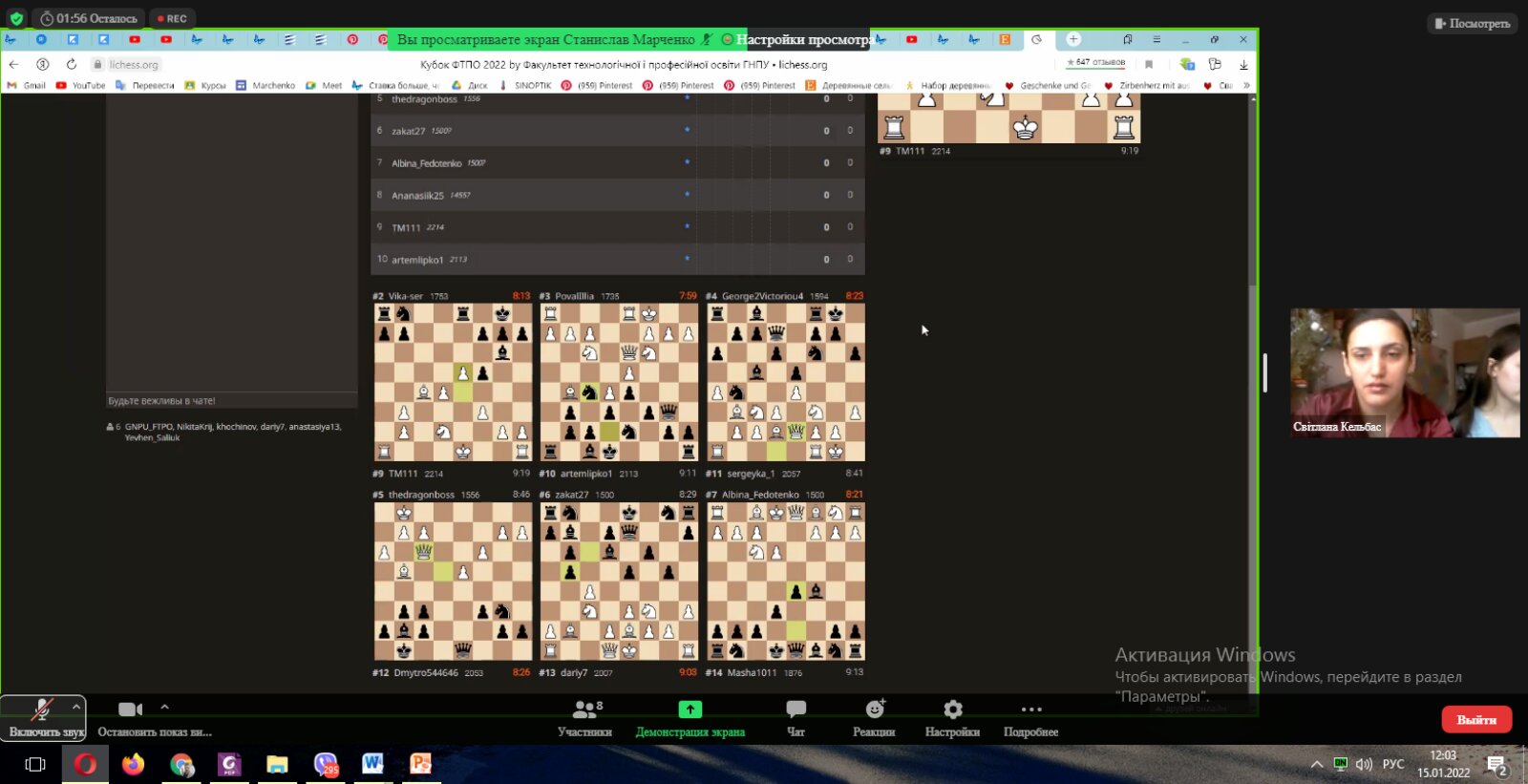Open Firefox from the taskbar

133,764
